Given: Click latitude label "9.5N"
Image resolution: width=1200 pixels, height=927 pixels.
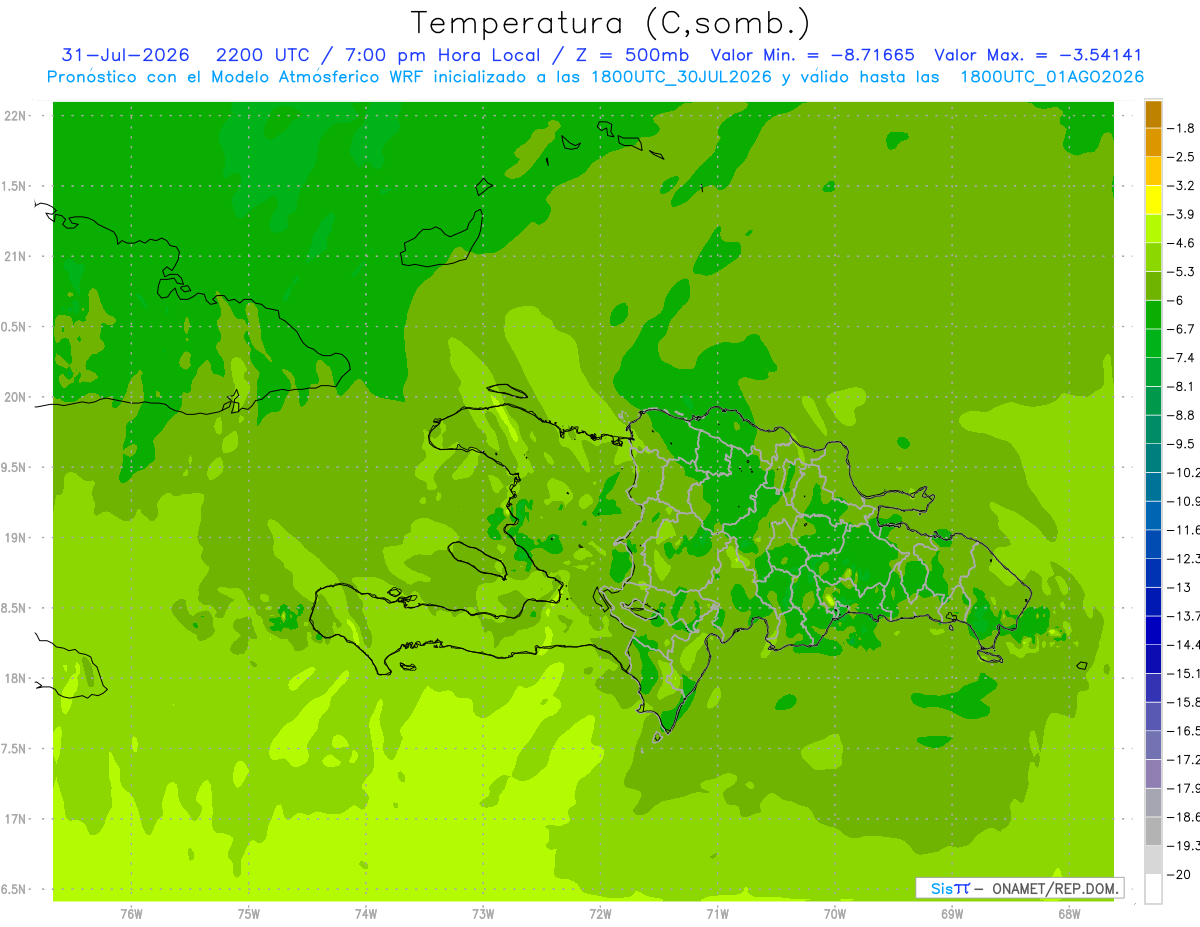Looking at the screenshot, I should [x=15, y=467].
